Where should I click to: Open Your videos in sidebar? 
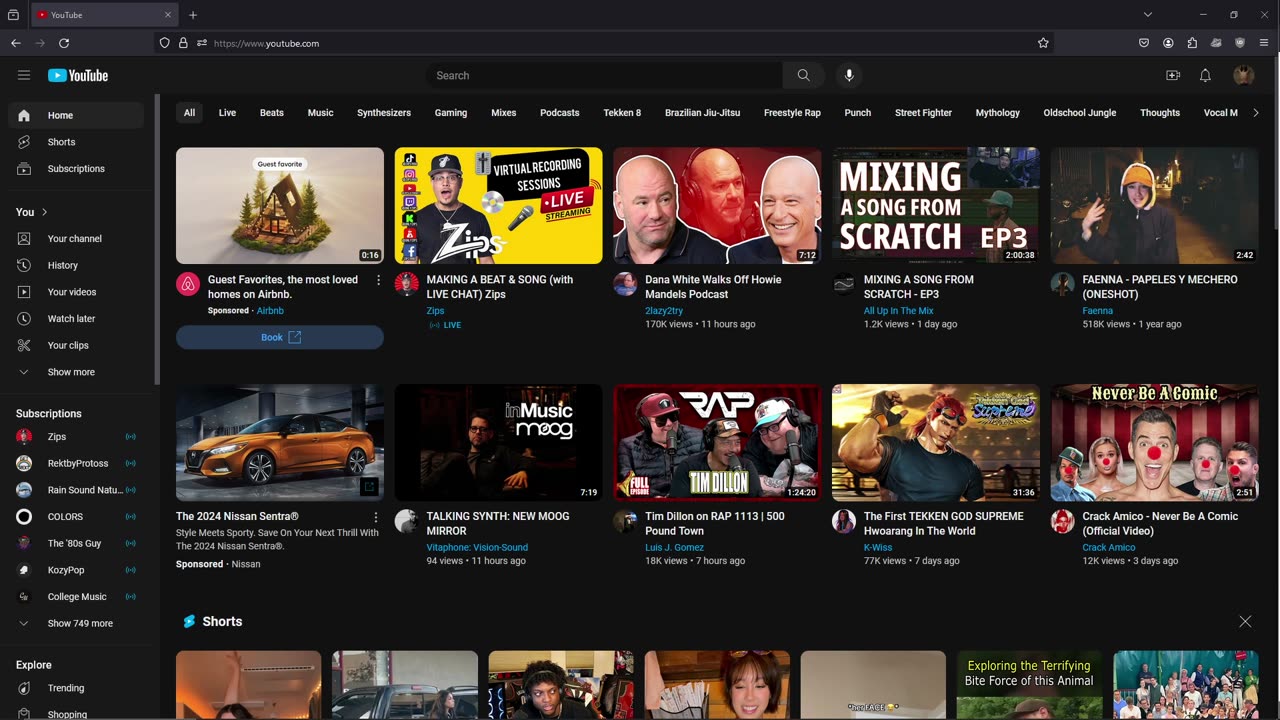[x=76, y=292]
